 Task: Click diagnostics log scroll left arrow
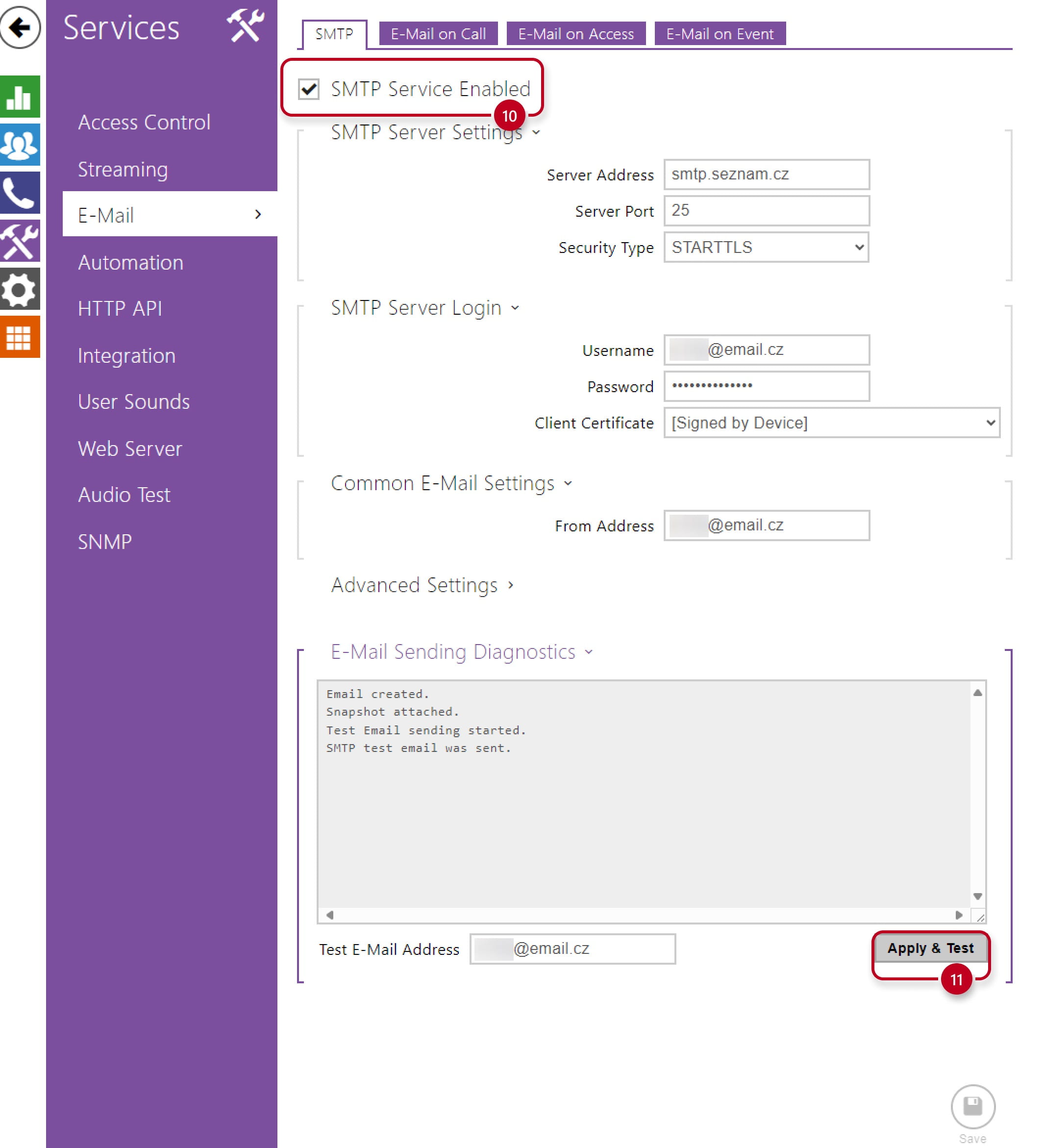coord(329,915)
